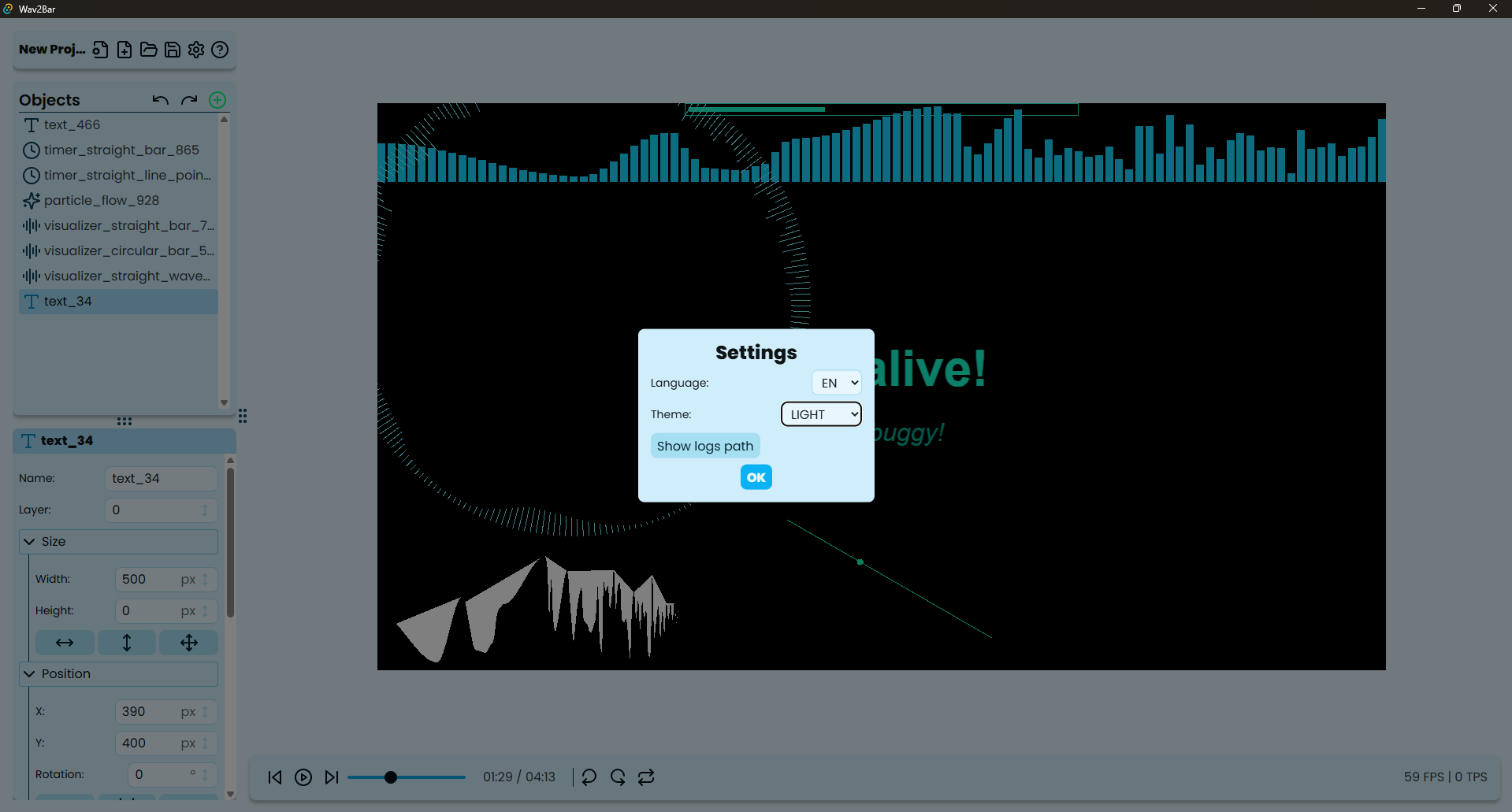The image size is (1512, 812).
Task: Click the save project floppy disk icon
Action: point(173,50)
